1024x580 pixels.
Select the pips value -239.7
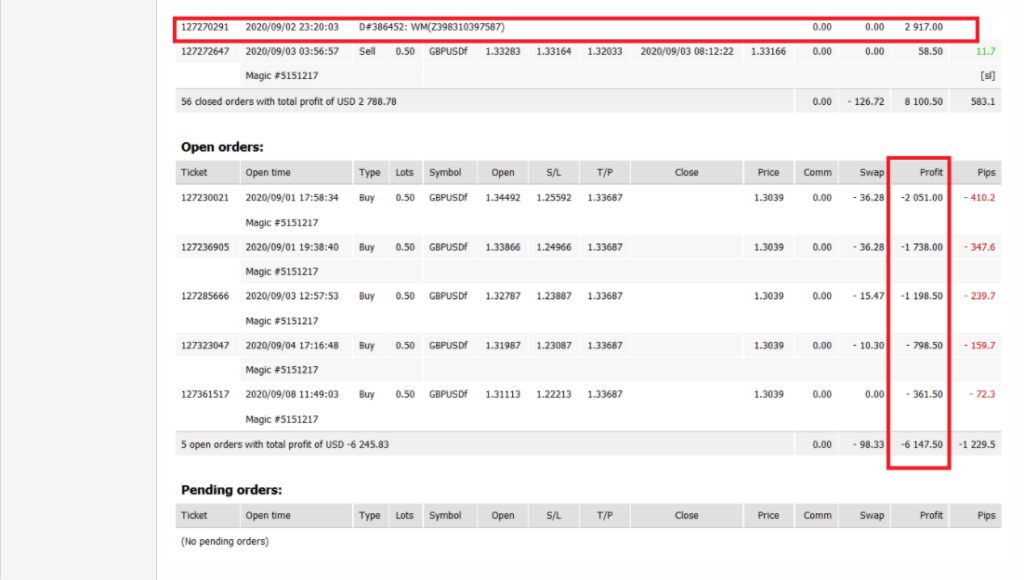pos(980,297)
